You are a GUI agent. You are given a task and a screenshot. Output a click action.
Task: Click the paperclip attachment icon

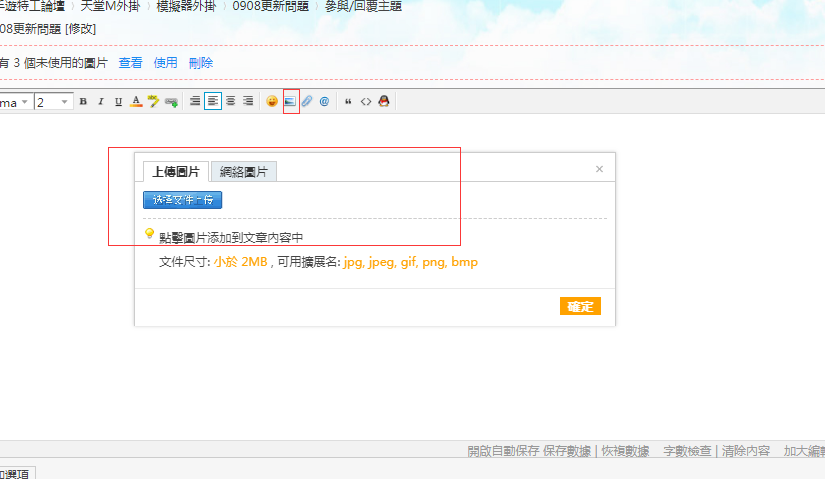307,101
